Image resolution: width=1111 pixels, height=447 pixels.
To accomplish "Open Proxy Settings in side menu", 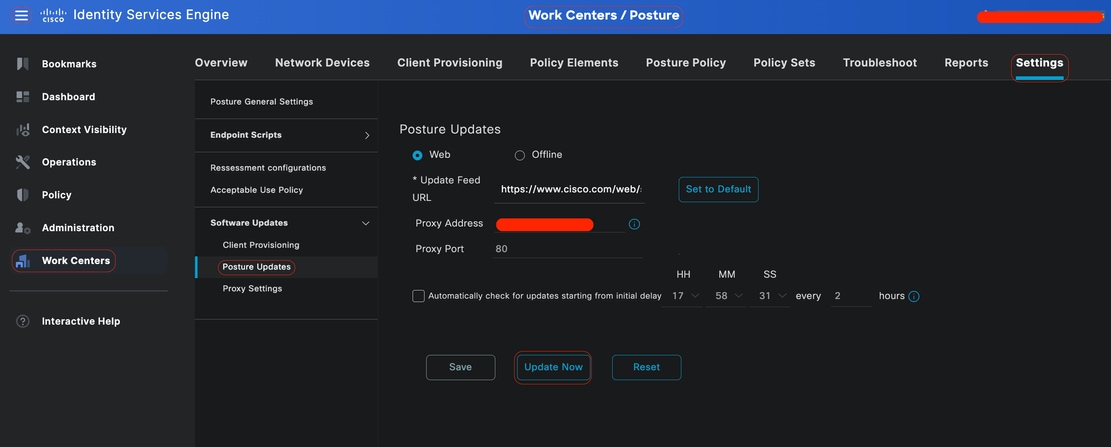I will [252, 289].
